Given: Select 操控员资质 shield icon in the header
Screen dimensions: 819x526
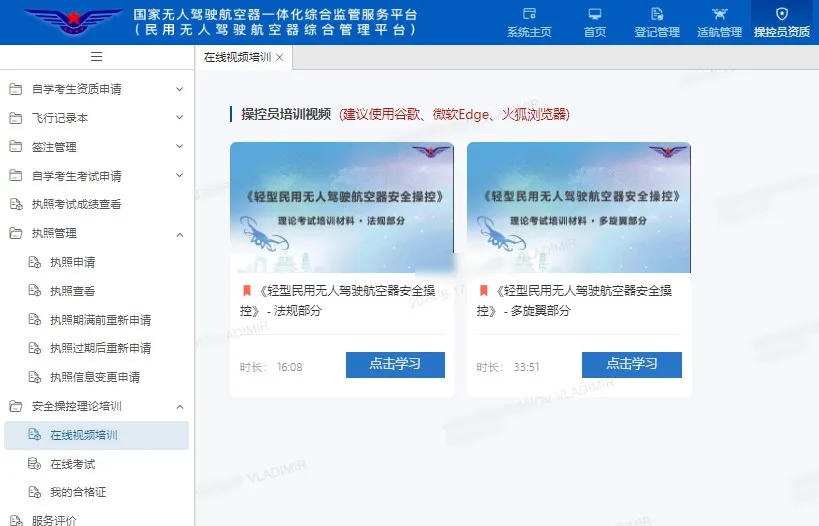Looking at the screenshot, I should click(782, 14).
